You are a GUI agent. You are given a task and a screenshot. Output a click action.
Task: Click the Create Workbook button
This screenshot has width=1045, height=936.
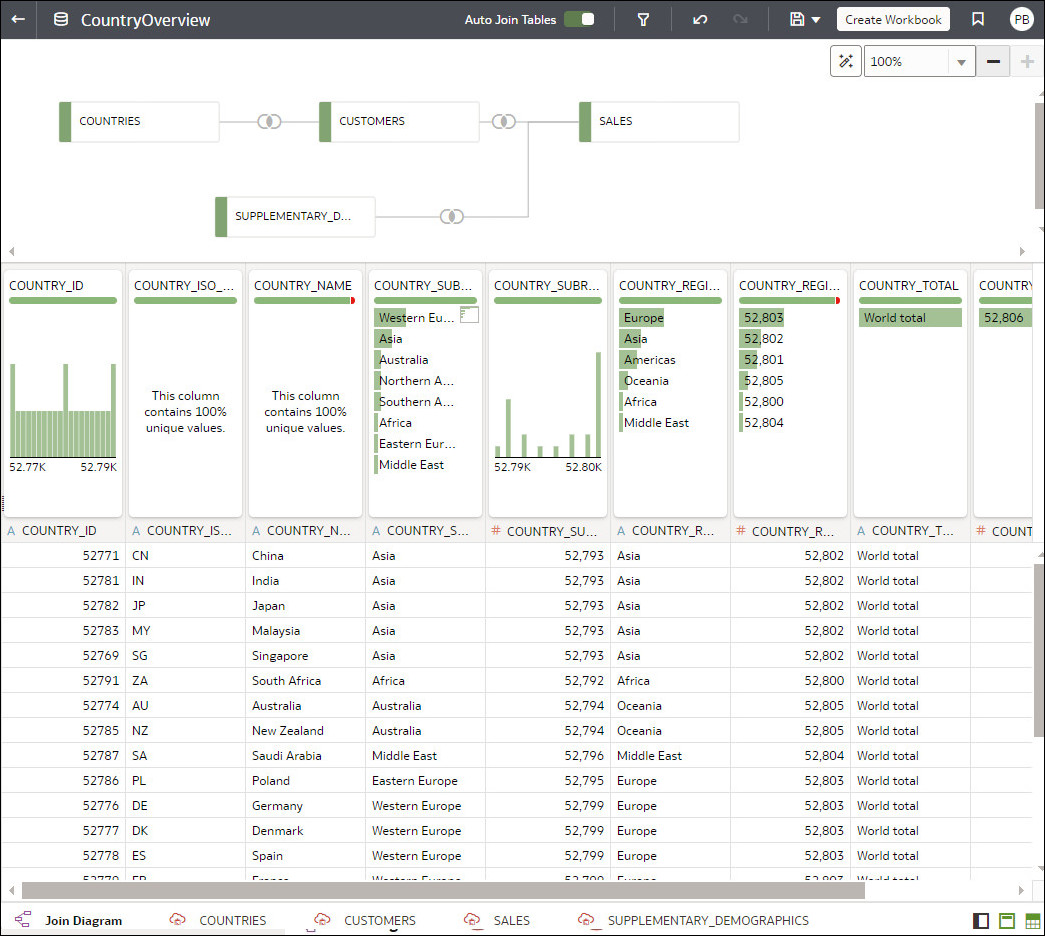click(893, 19)
